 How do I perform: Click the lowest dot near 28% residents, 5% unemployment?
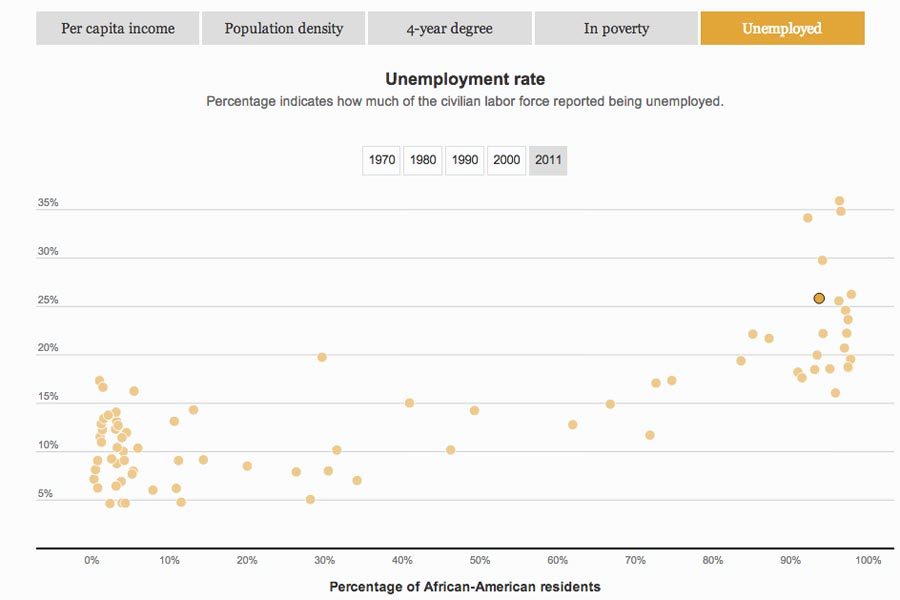(310, 499)
